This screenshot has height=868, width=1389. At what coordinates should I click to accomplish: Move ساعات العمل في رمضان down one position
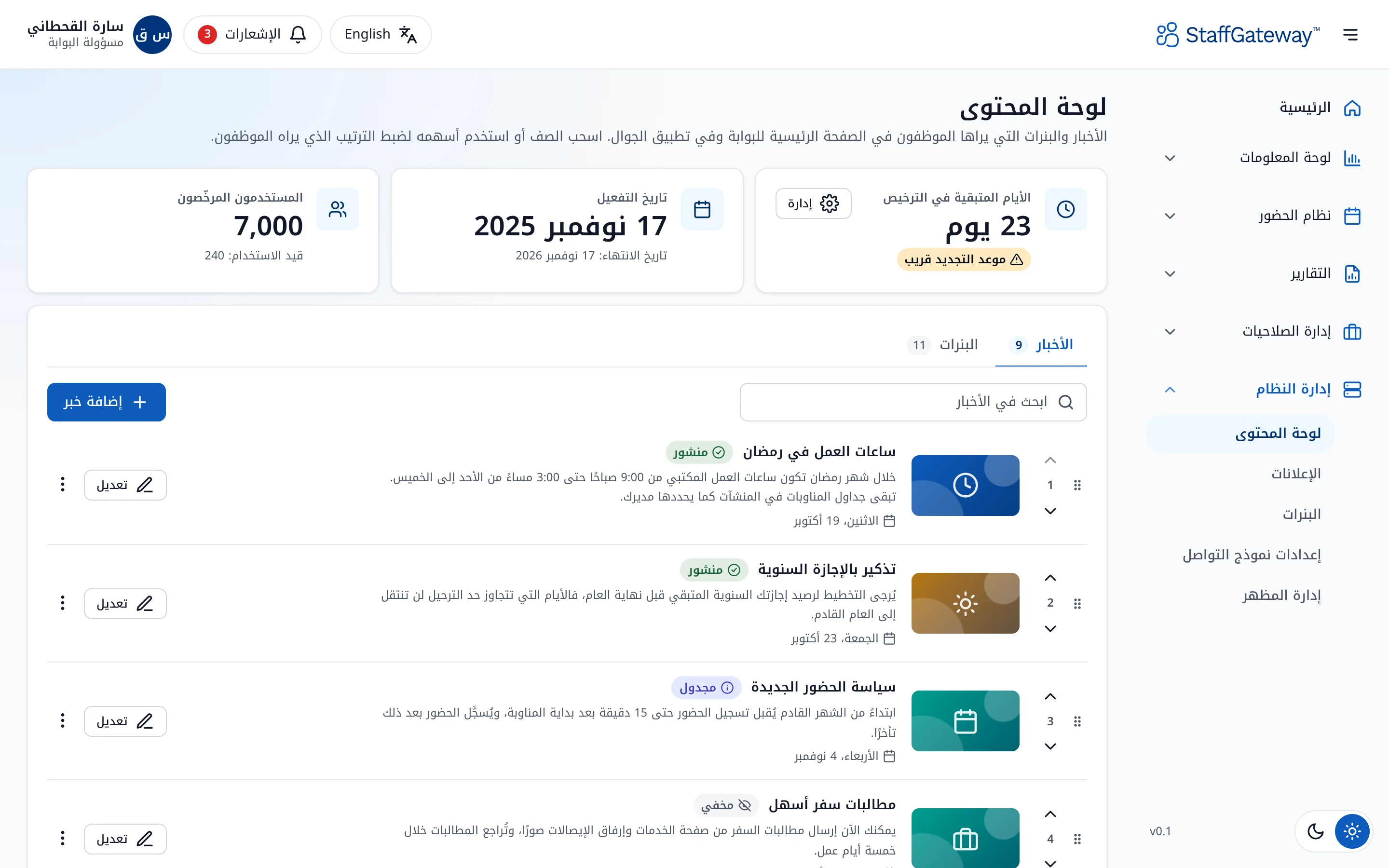point(1050,511)
